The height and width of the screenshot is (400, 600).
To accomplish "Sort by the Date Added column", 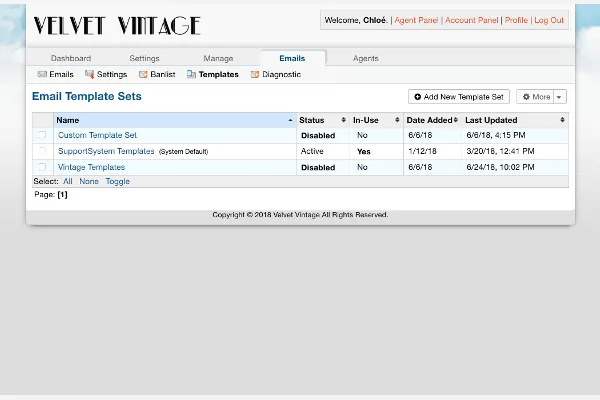I will click(432, 120).
